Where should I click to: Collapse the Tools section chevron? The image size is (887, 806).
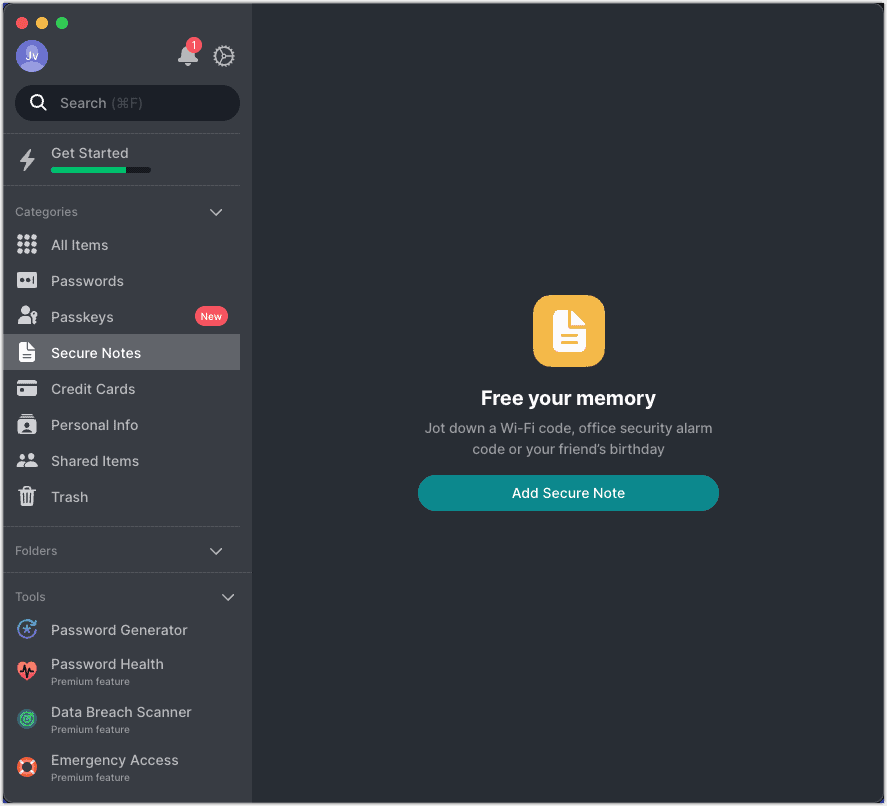pos(228,597)
